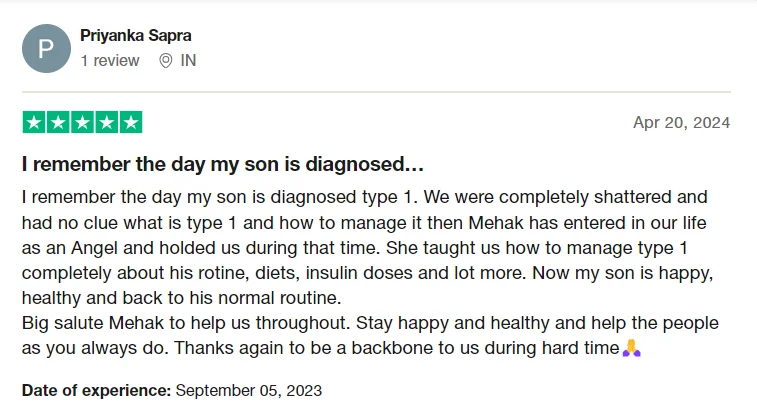This screenshot has height=417, width=757.
Task: Click the "IN" country code
Action: (188, 61)
